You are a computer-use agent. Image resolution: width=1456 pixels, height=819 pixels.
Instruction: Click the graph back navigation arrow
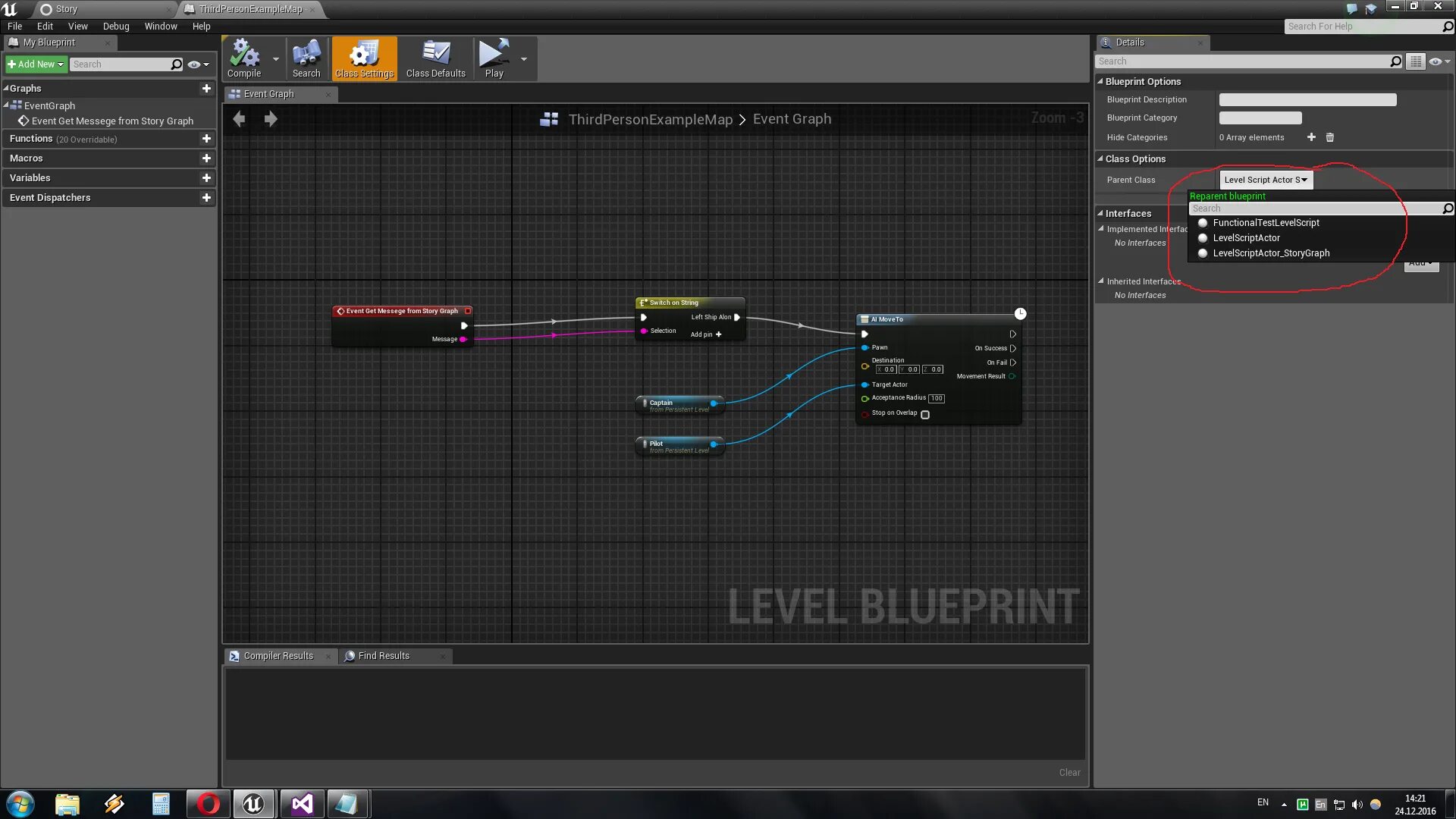pos(239,119)
